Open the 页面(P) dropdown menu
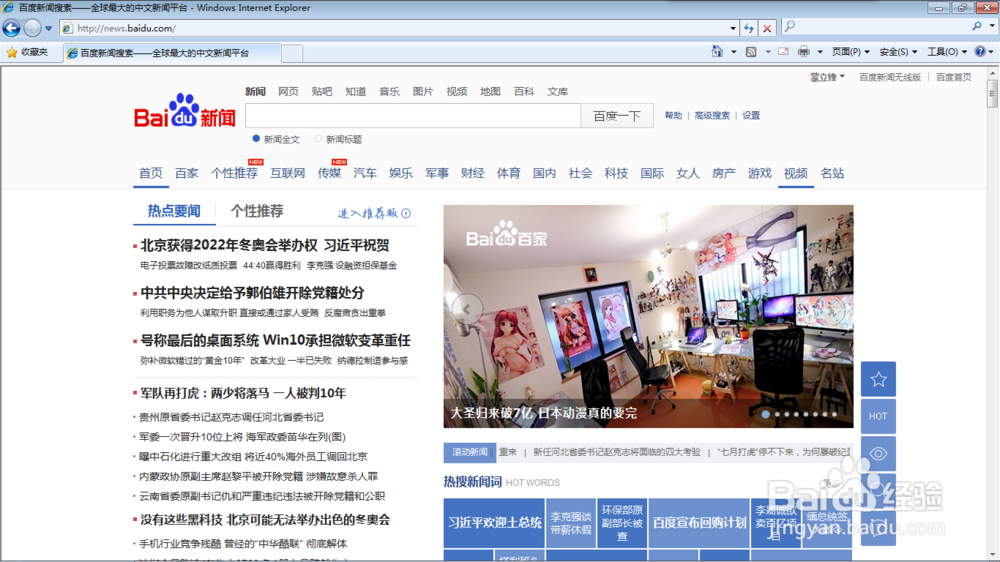This screenshot has height=562, width=1000. point(851,52)
